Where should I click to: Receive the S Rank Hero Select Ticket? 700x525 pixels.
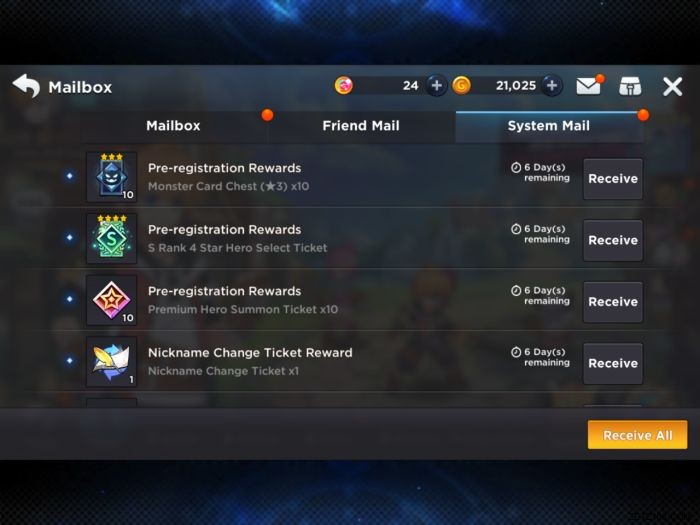(613, 240)
